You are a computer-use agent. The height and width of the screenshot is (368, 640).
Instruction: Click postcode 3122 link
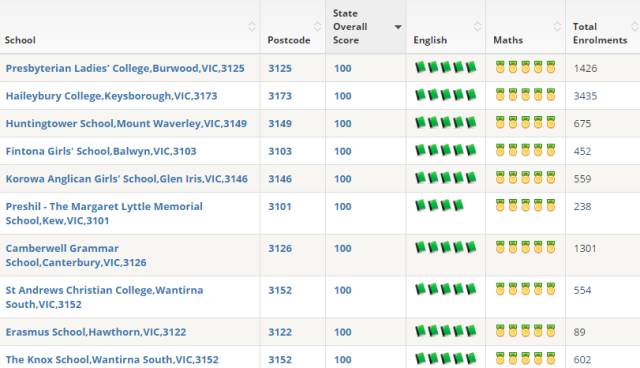(280, 332)
